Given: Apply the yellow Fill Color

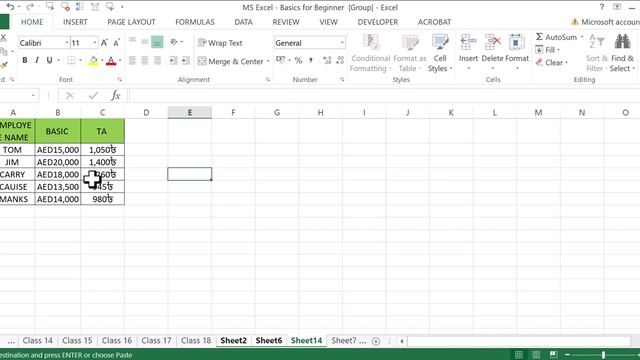Looking at the screenshot, I should pos(93,61).
